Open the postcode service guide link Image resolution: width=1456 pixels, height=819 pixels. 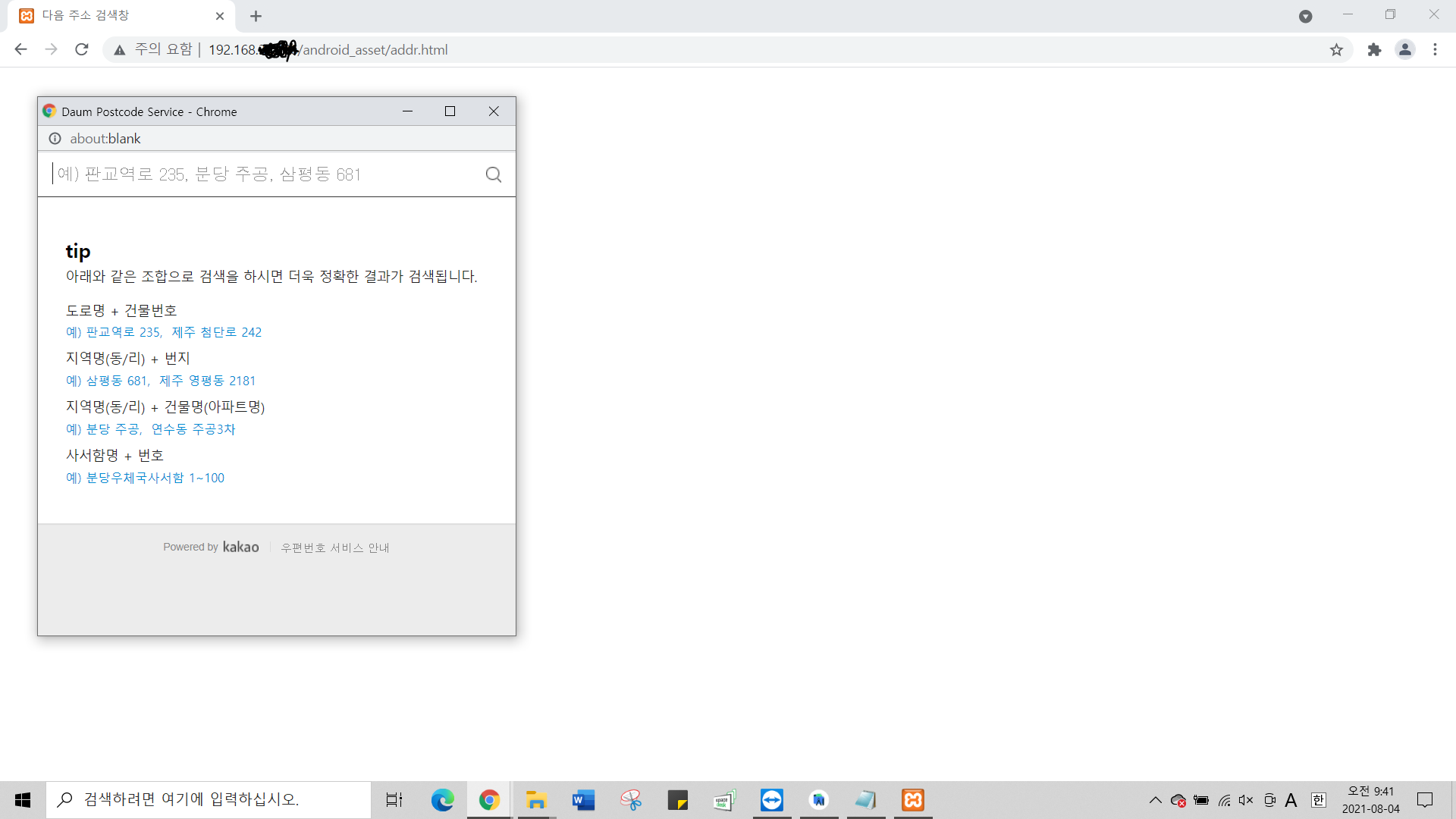[334, 548]
